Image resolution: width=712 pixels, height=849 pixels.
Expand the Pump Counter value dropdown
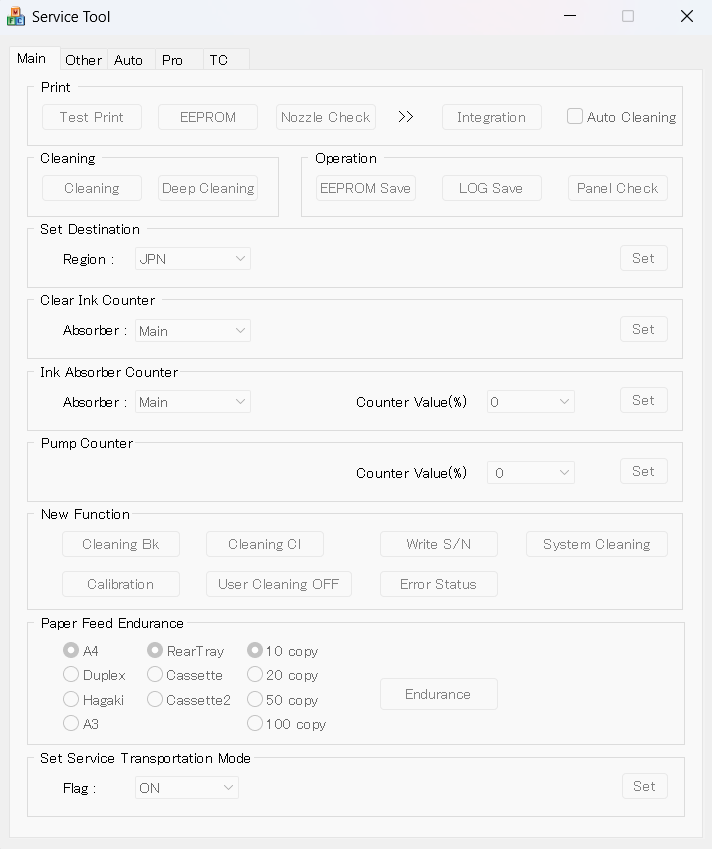pos(531,473)
